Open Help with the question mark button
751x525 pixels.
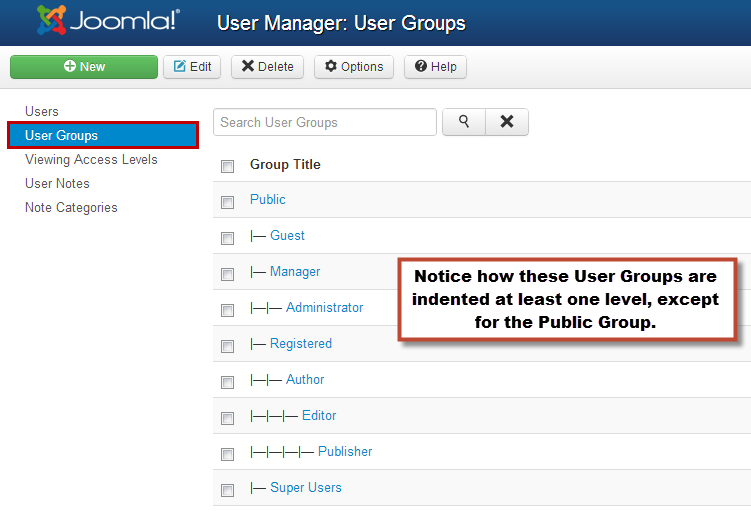point(435,67)
